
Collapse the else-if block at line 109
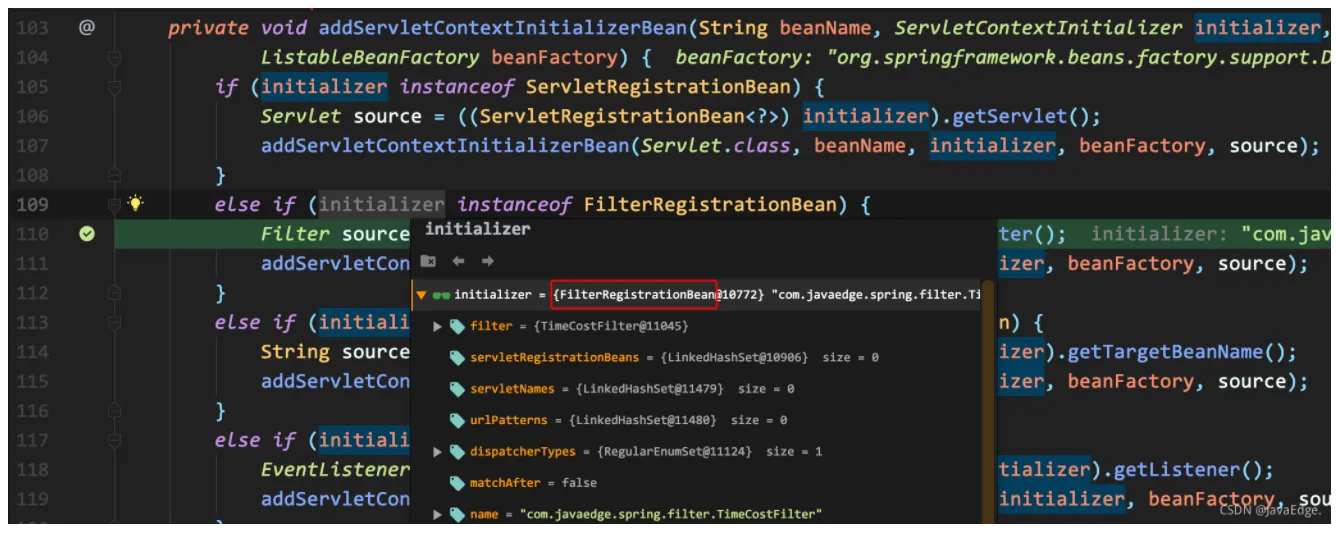(114, 205)
